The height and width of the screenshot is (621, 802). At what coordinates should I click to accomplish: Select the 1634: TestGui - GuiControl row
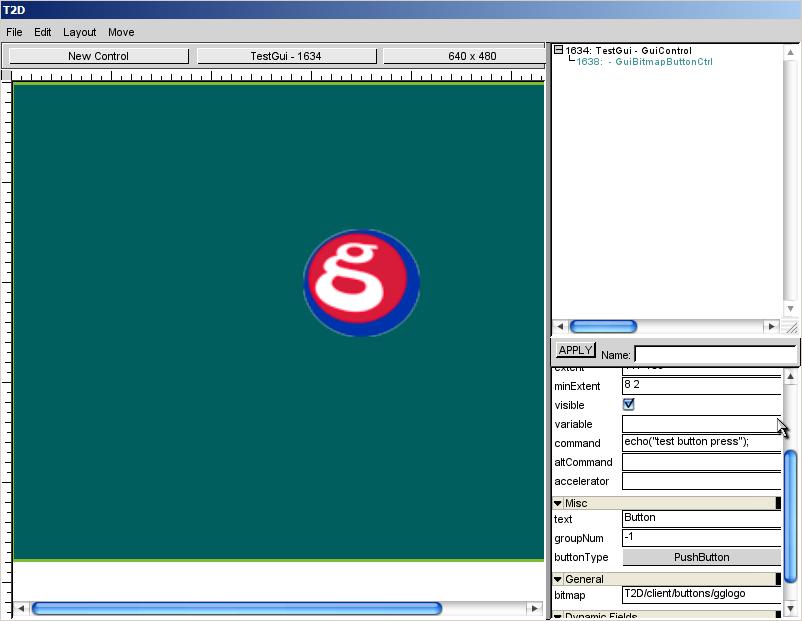[x=629, y=51]
